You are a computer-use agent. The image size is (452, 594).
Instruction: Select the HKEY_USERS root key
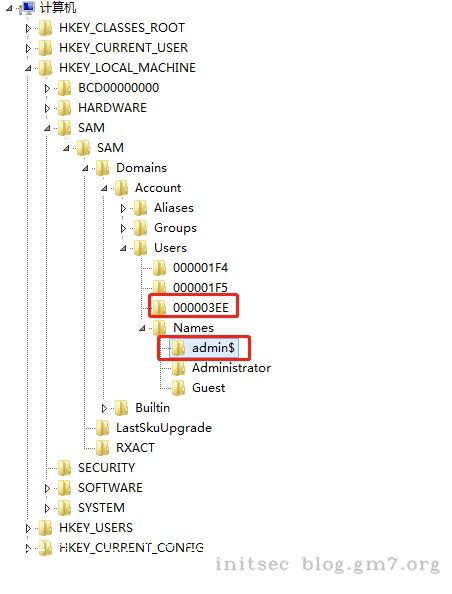(96, 528)
